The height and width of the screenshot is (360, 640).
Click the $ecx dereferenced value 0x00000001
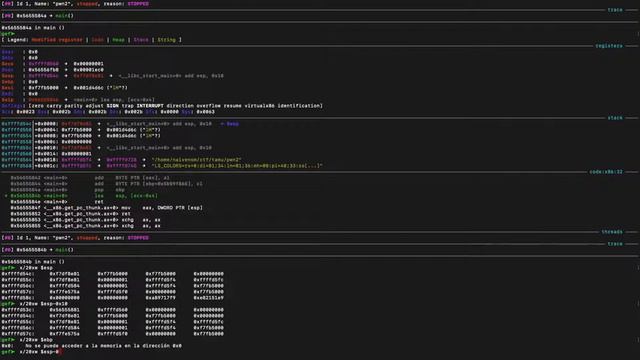pyautogui.click(x=89, y=64)
